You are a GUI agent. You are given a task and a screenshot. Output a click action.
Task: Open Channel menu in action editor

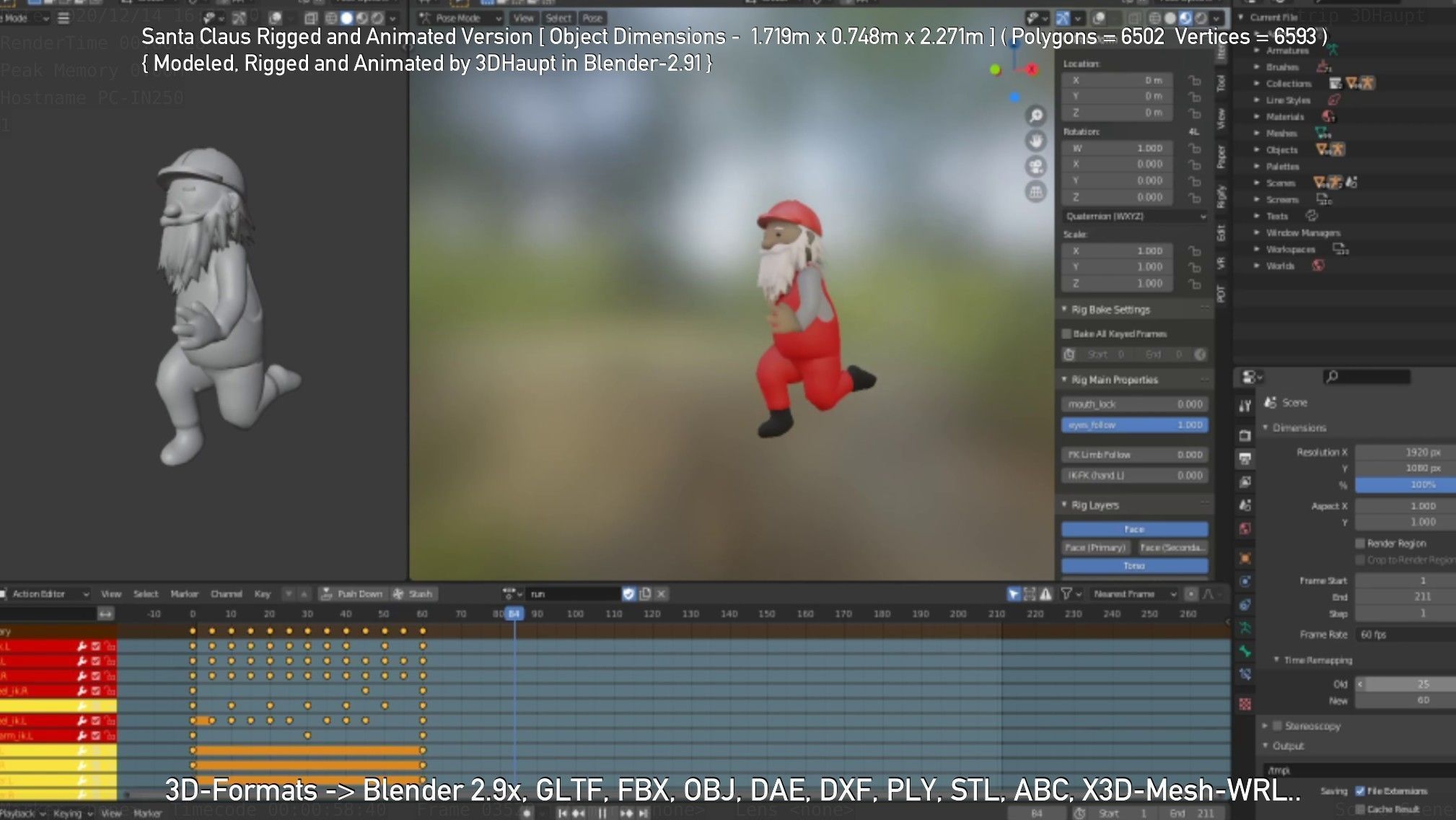coord(226,593)
